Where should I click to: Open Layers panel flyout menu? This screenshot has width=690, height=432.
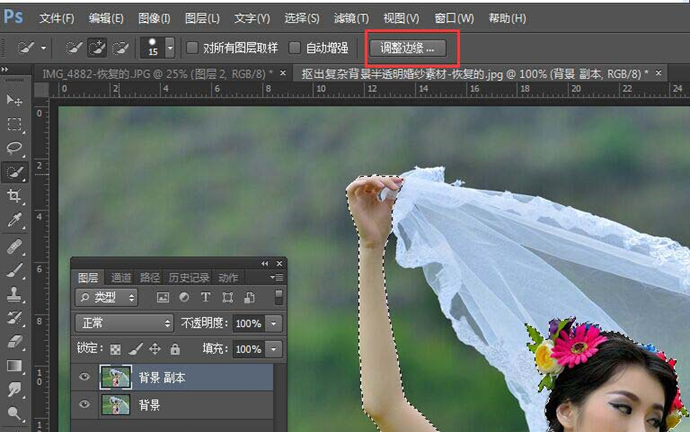click(x=277, y=277)
